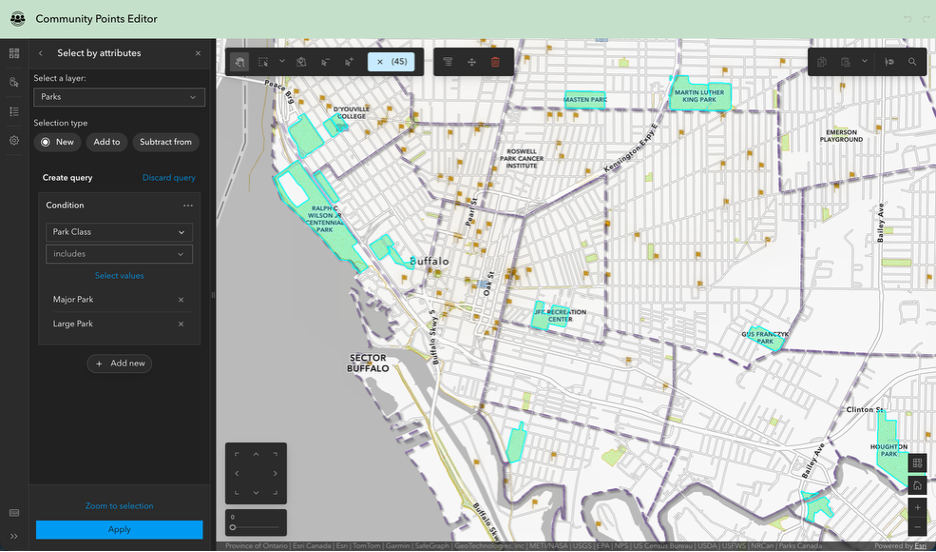Open the map search magnifier
The image size is (936, 552).
(912, 62)
